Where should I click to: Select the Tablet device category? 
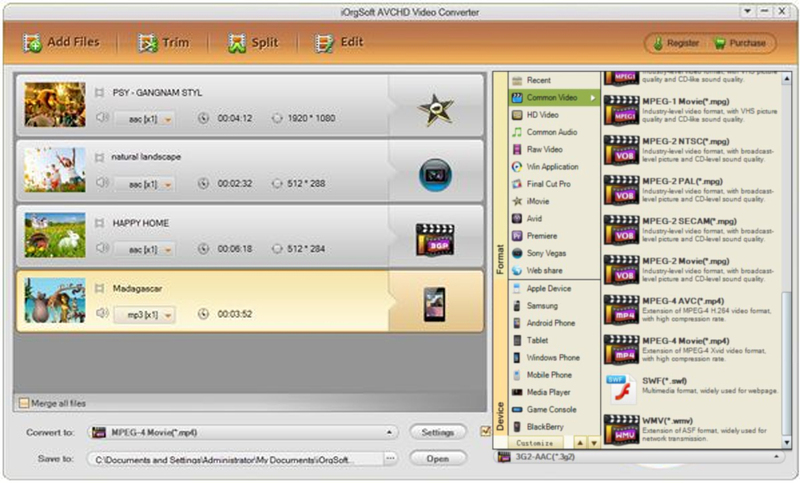point(555,341)
